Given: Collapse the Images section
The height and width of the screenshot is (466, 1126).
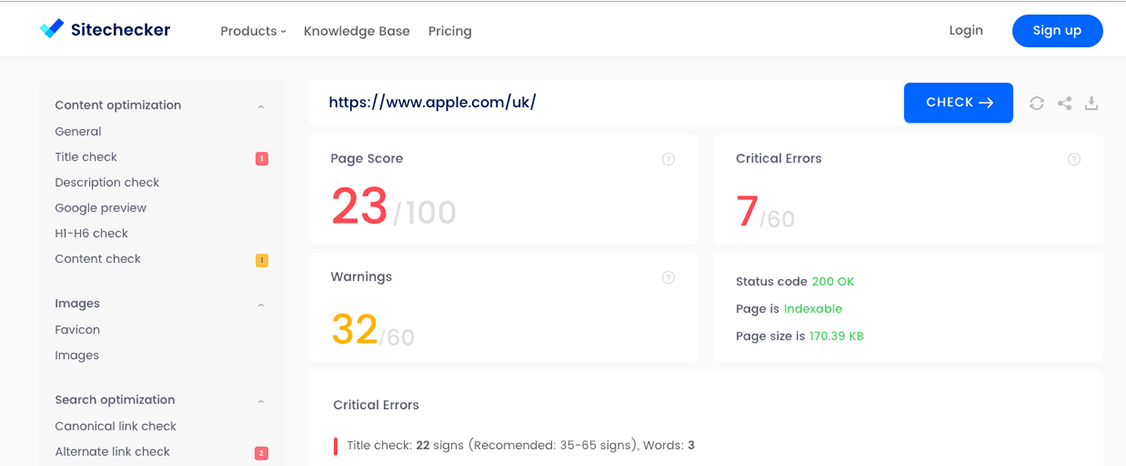Looking at the screenshot, I should pyautogui.click(x=261, y=304).
